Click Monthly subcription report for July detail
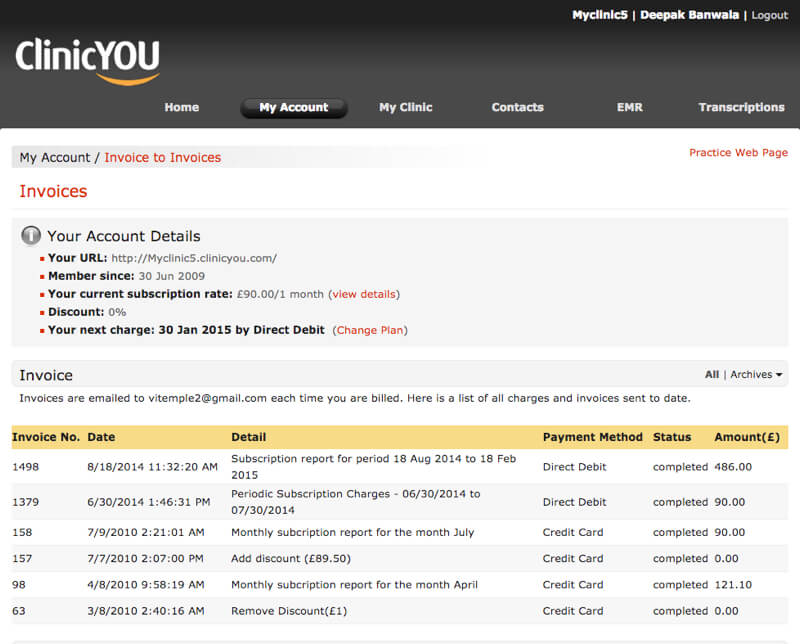 353,532
